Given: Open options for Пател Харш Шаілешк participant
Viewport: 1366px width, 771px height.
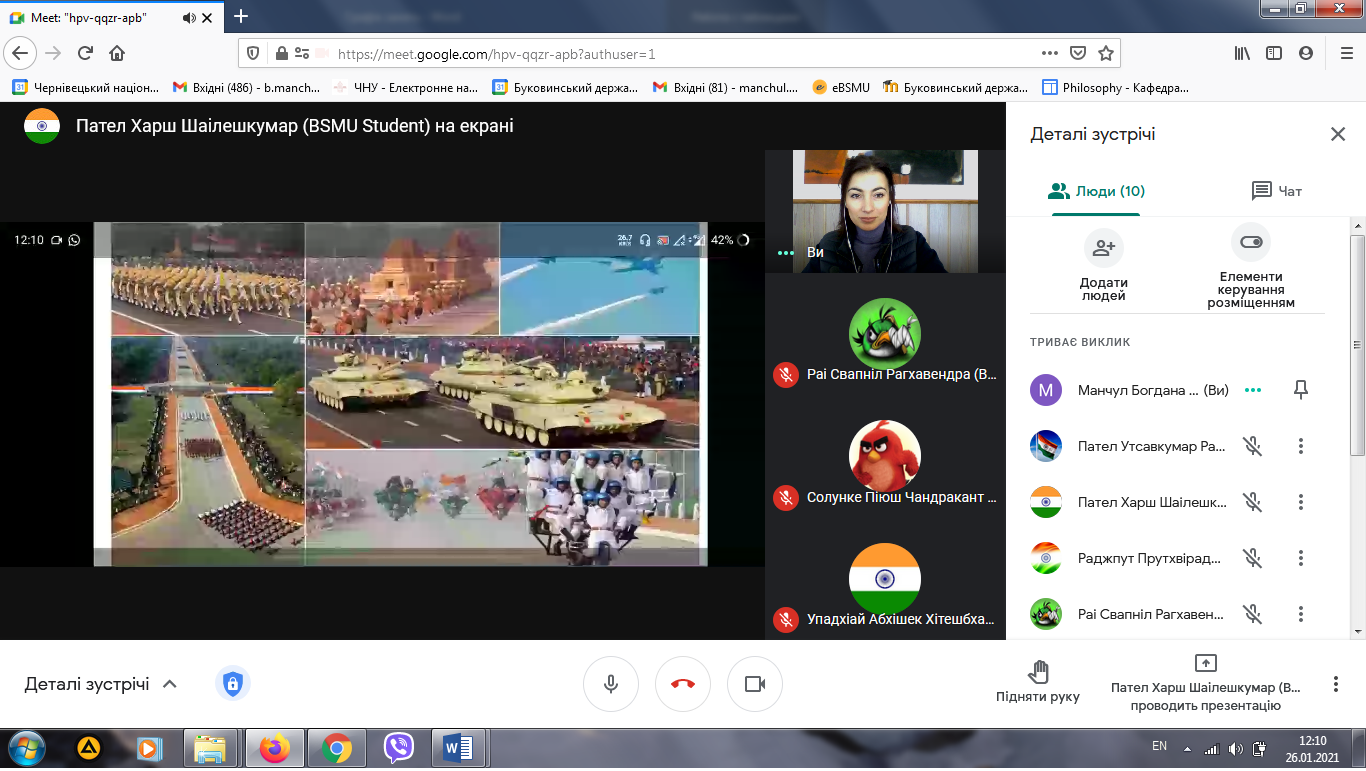Looking at the screenshot, I should click(1301, 502).
